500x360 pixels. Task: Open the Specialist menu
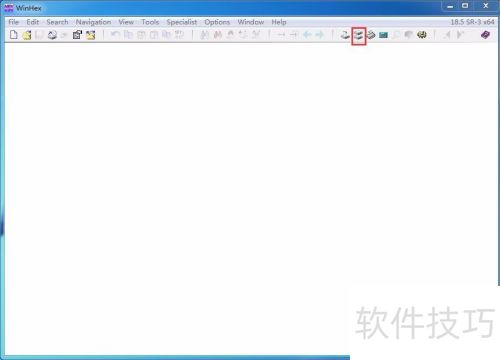pyautogui.click(x=182, y=22)
